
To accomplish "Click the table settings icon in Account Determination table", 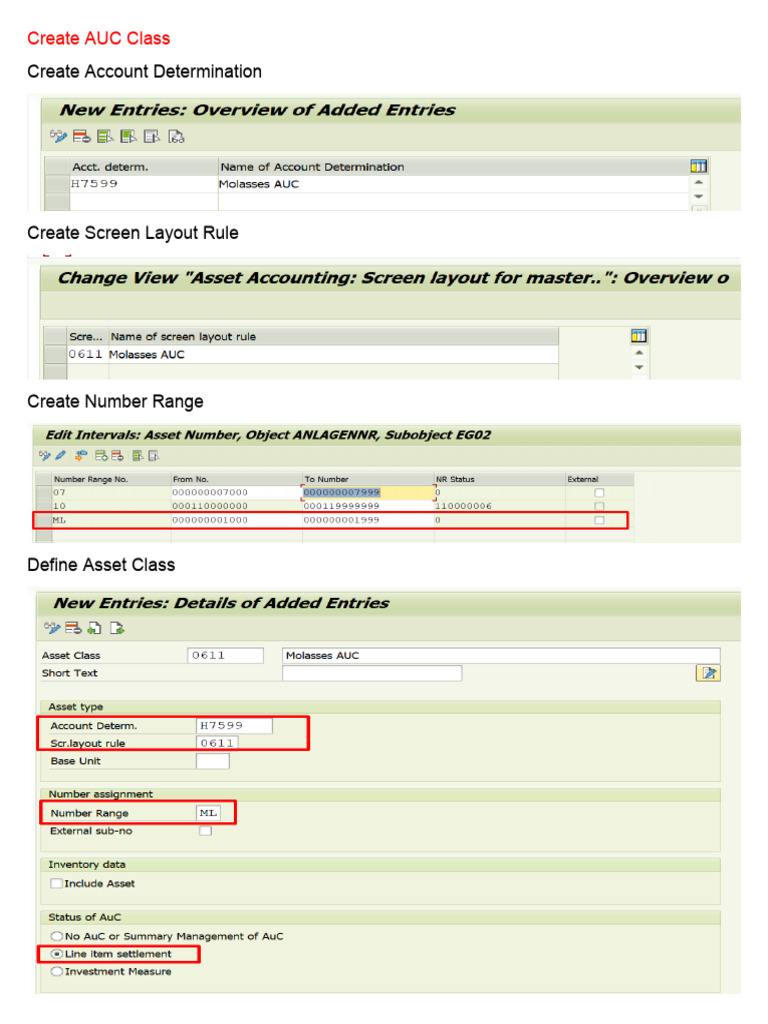I will pos(698,166).
